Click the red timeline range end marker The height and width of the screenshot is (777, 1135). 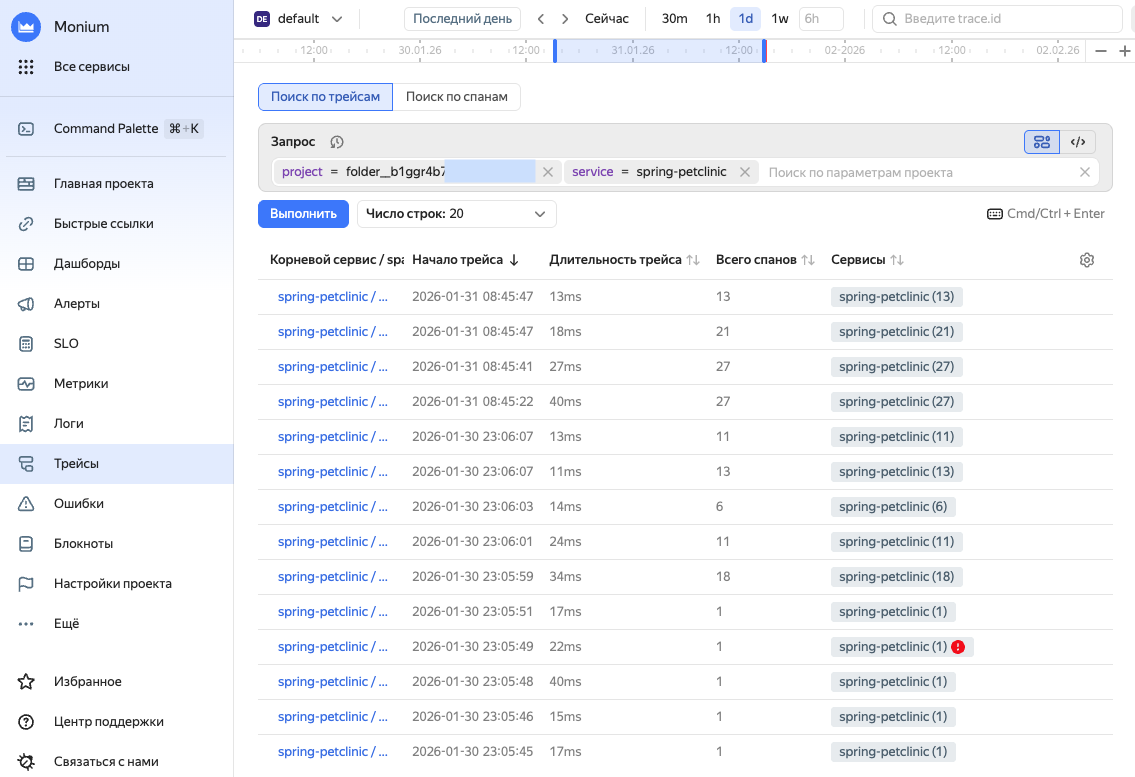[x=765, y=51]
